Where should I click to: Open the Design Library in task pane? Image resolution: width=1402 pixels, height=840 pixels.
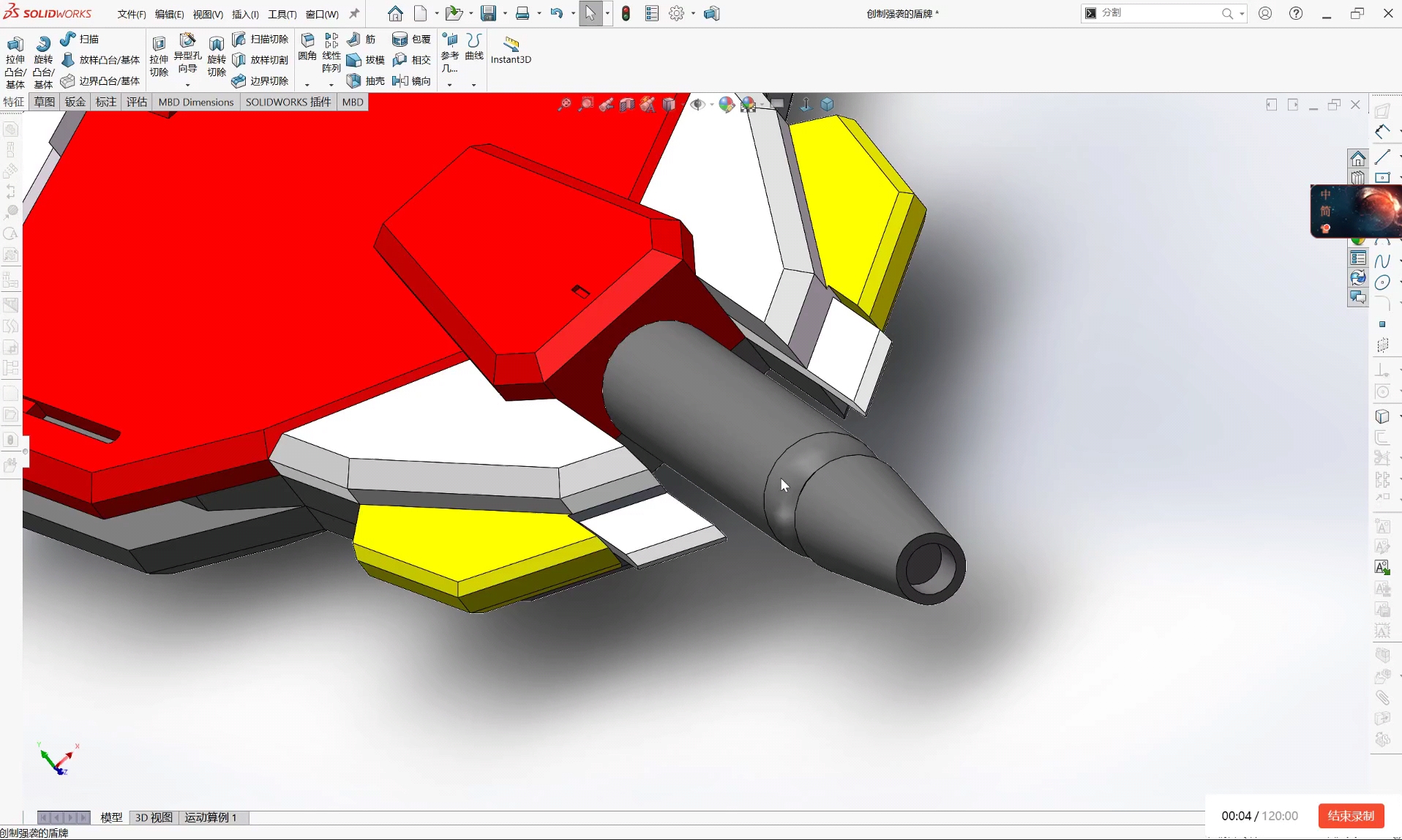1358,178
